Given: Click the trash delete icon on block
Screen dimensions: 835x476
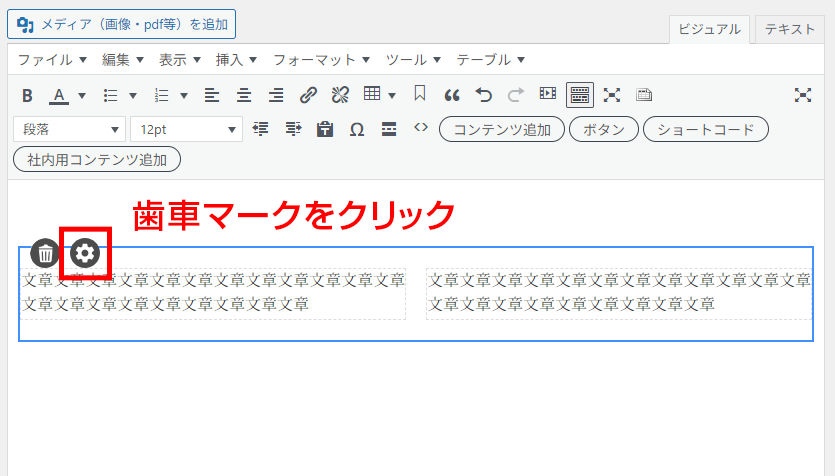Looking at the screenshot, I should pyautogui.click(x=45, y=253).
